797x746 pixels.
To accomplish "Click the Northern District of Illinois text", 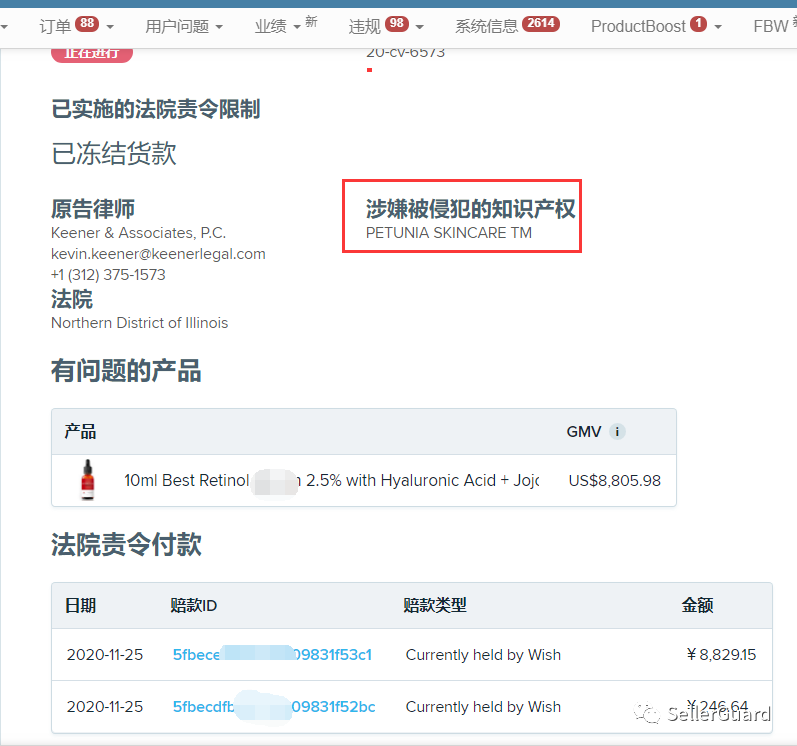I will click(140, 323).
